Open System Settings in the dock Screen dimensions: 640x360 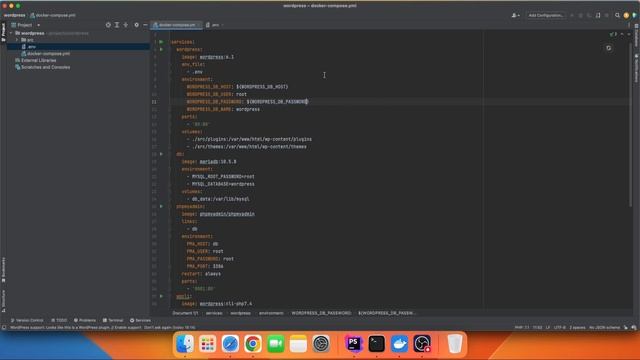click(321, 343)
